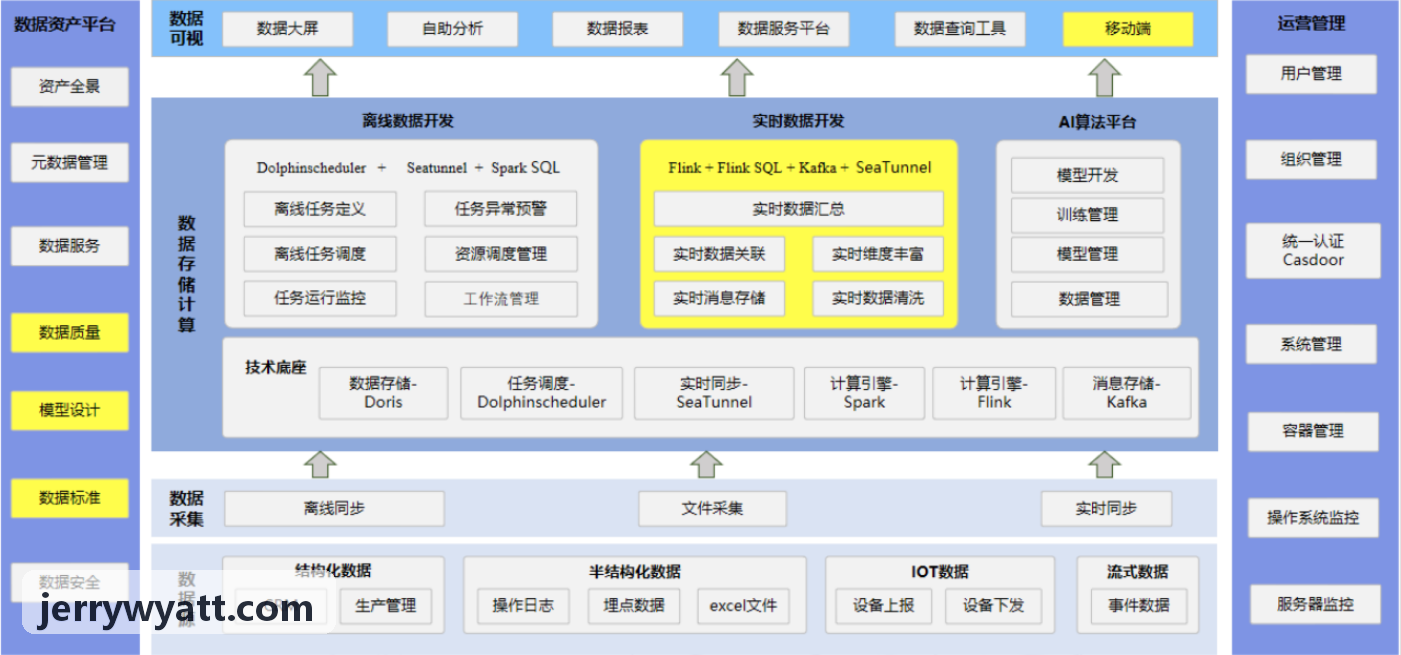This screenshot has width=1401, height=655.
Task: Select 离线同步 in the 数据采集 row
Action: point(334,509)
